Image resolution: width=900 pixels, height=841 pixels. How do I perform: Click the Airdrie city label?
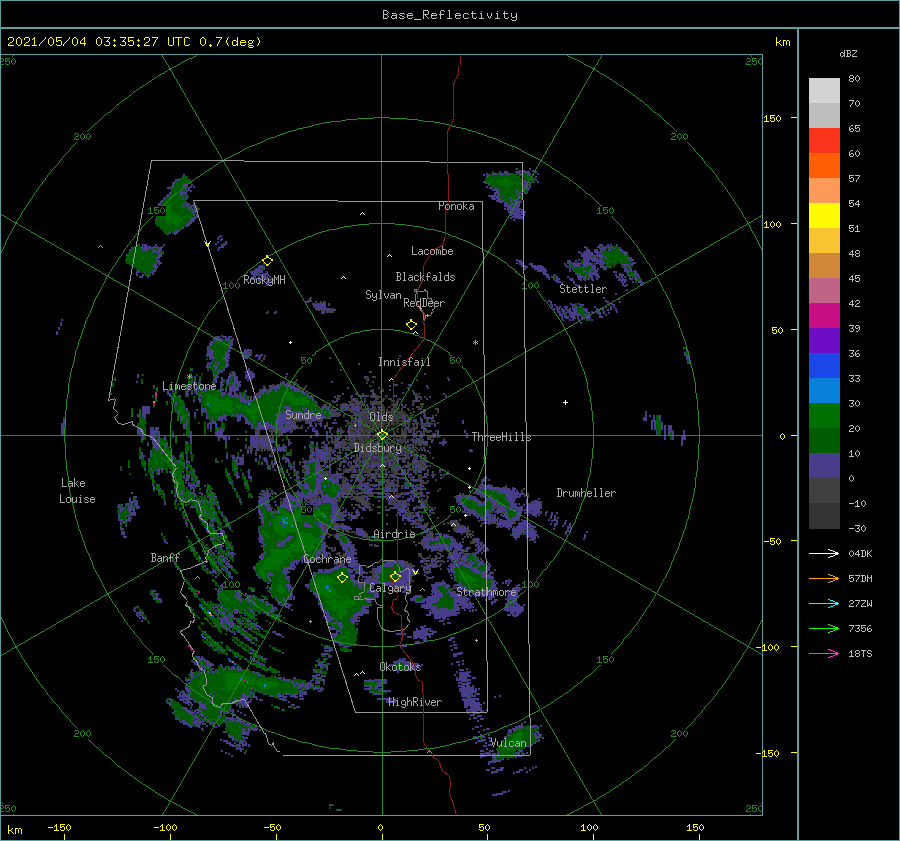click(x=394, y=534)
